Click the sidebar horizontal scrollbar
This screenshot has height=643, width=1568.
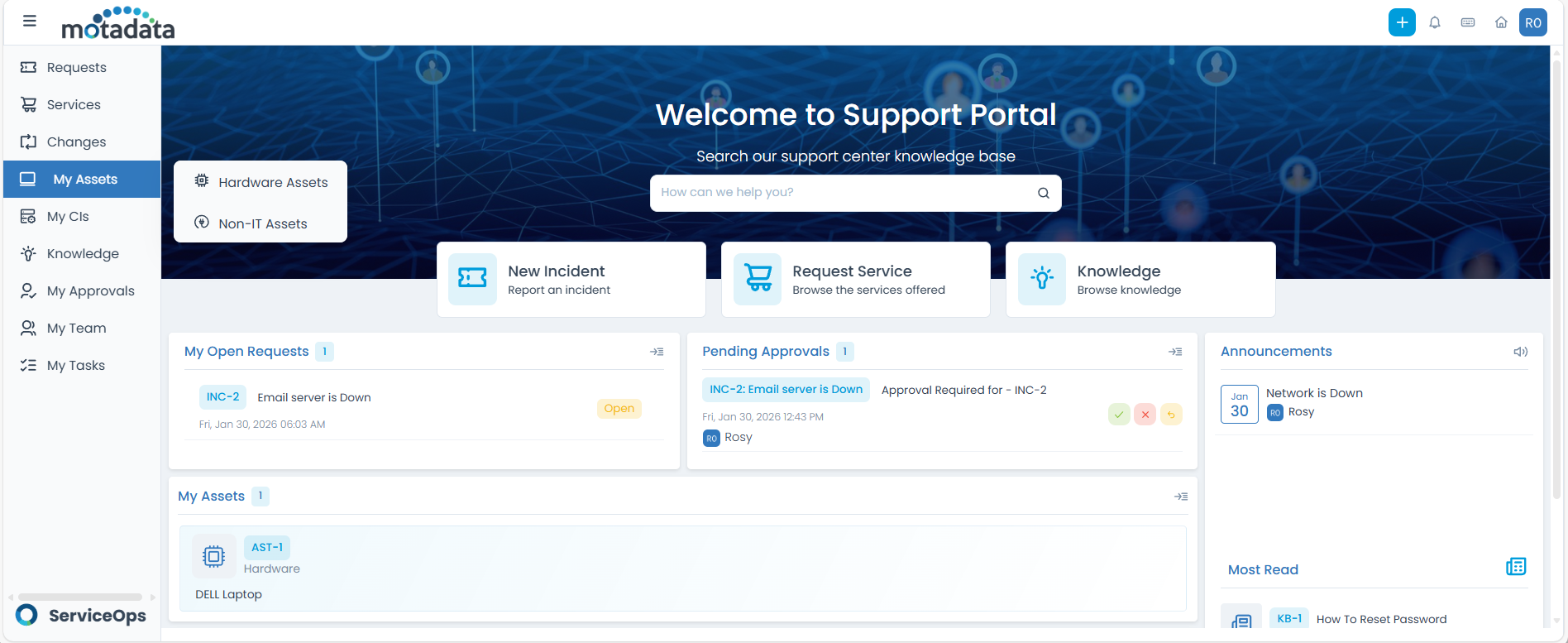coord(80,597)
